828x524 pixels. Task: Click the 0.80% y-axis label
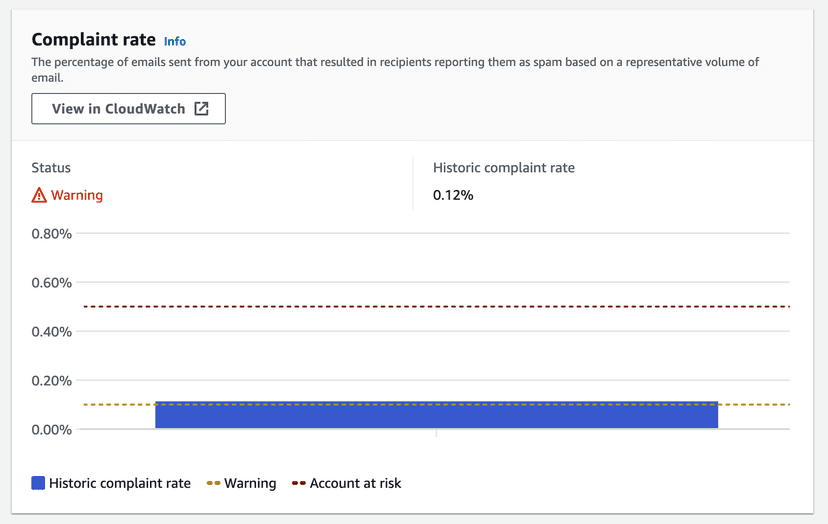(x=52, y=234)
